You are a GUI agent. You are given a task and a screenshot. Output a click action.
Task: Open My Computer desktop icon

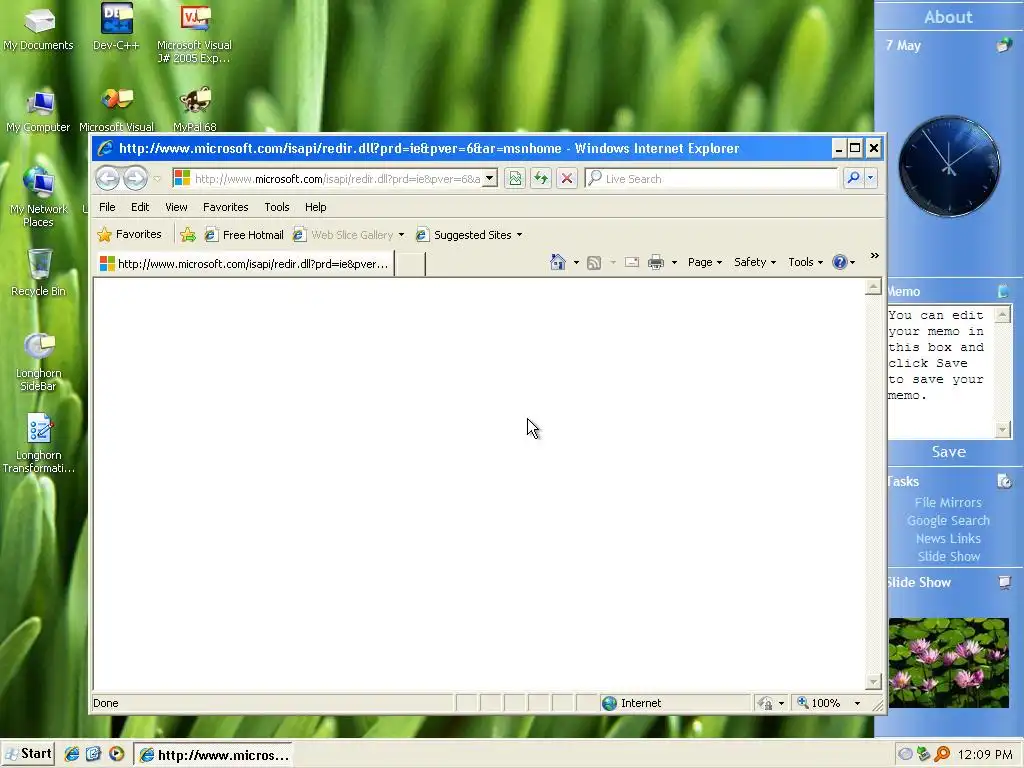[39, 111]
